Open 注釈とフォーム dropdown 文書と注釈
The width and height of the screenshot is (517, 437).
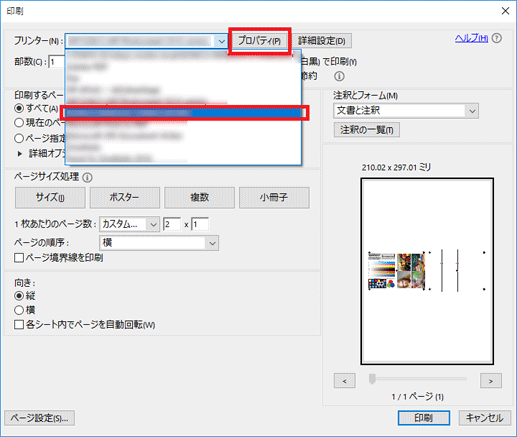[406, 111]
